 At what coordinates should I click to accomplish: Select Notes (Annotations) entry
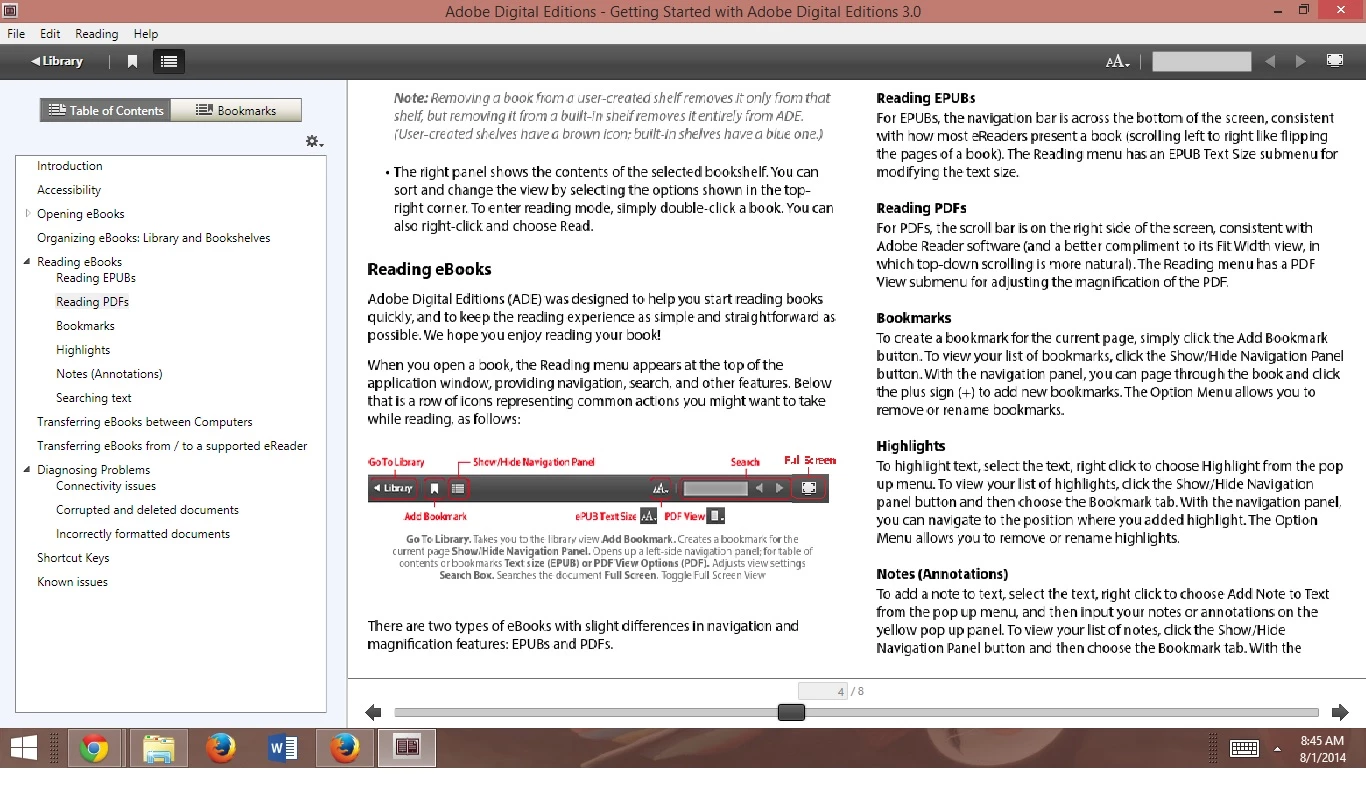tap(109, 374)
